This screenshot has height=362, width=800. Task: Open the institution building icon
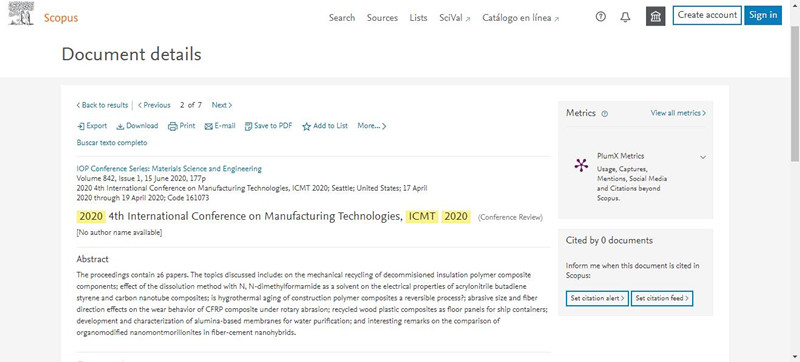click(656, 17)
